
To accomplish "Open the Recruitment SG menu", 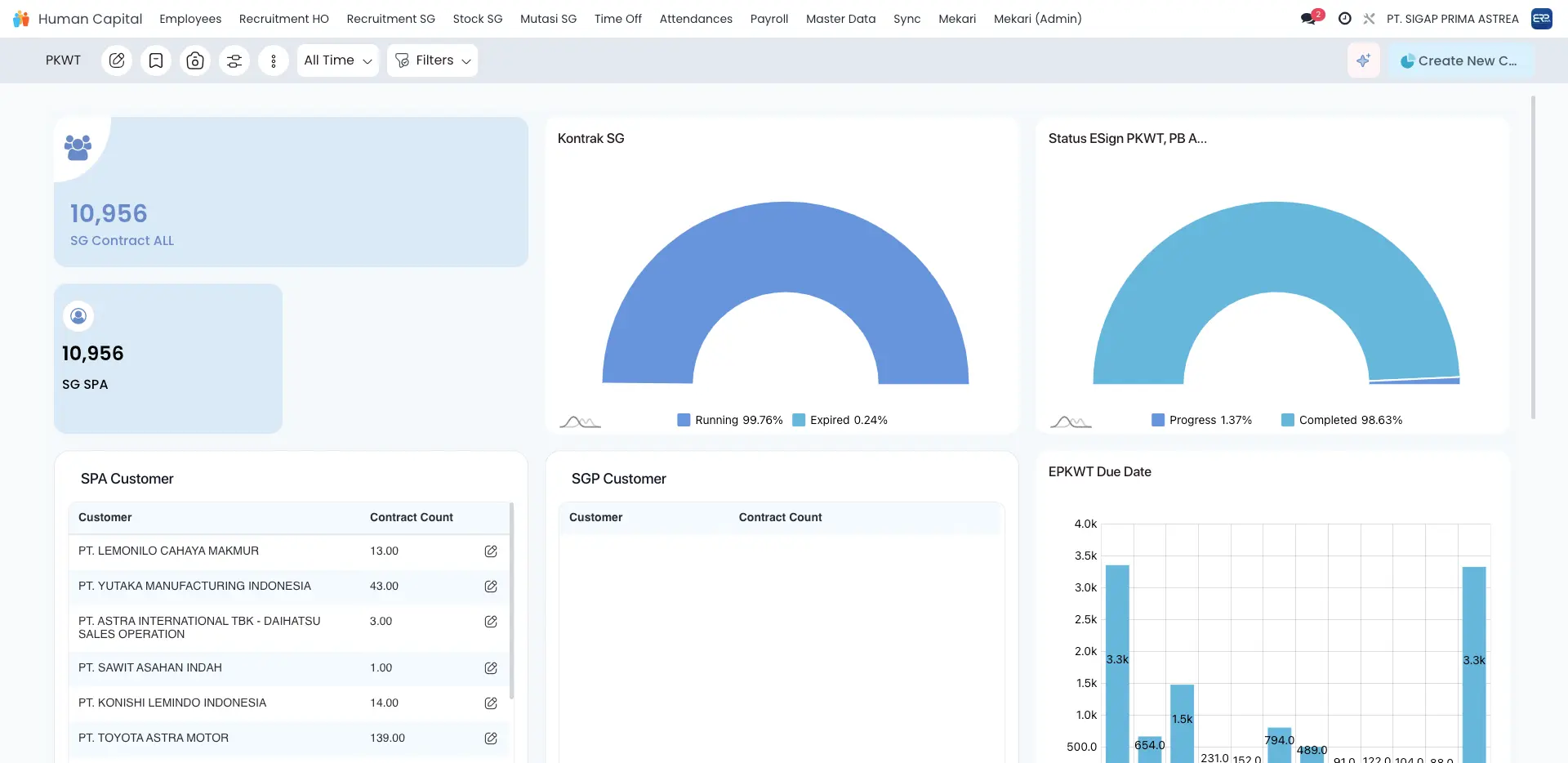I will tap(390, 19).
